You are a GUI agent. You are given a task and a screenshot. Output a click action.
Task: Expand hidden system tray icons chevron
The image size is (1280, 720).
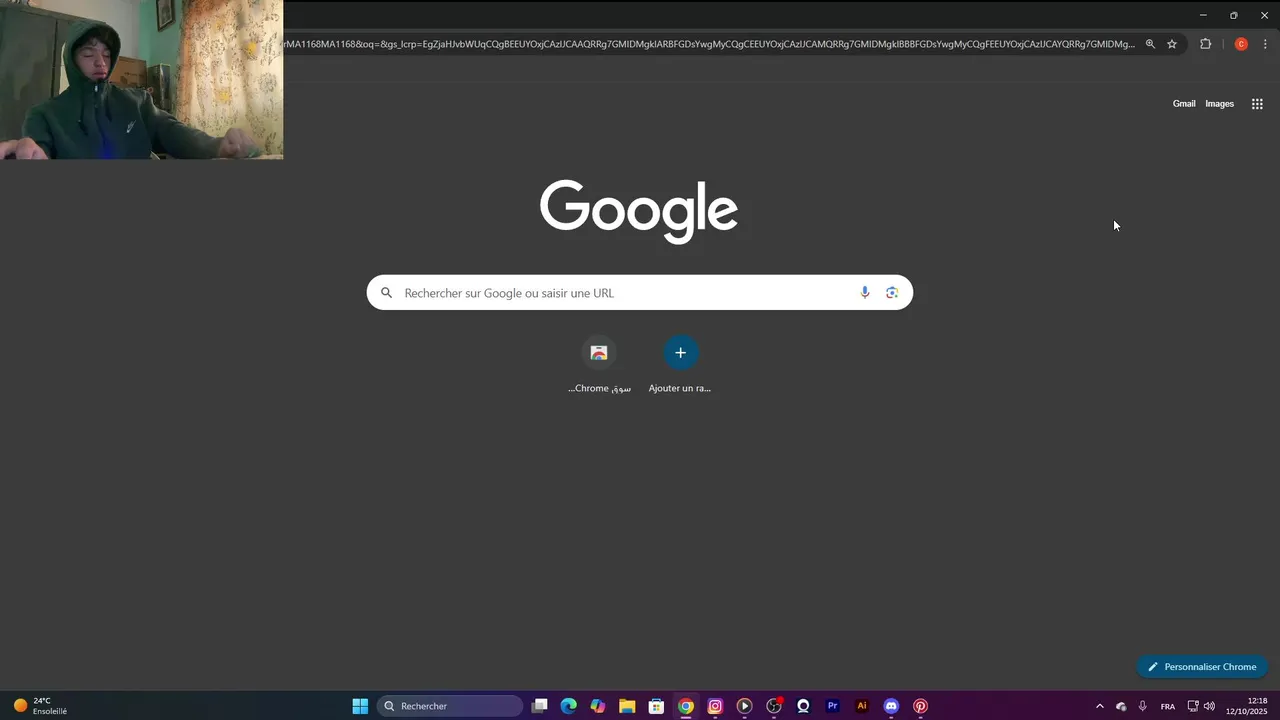click(x=1100, y=706)
